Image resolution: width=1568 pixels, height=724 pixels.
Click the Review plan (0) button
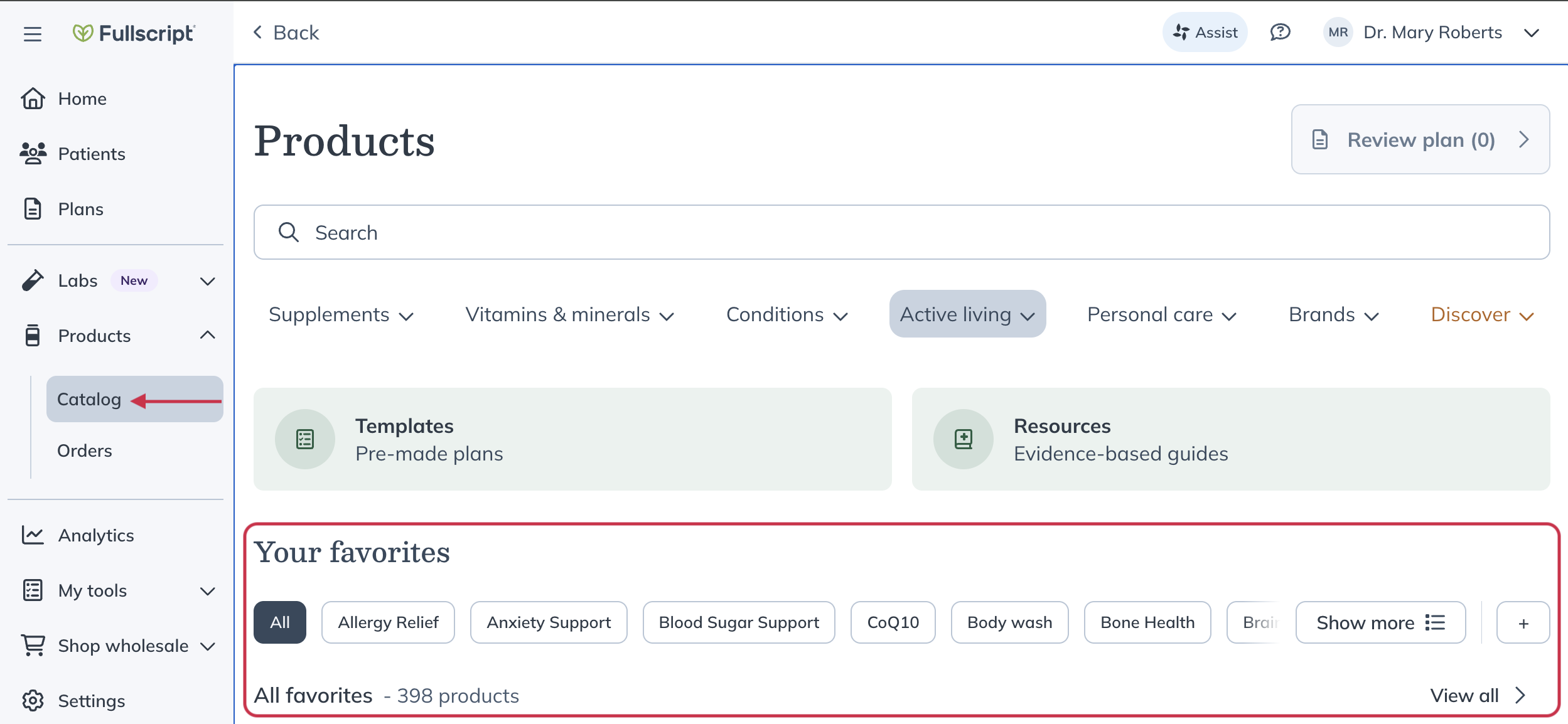tap(1420, 139)
